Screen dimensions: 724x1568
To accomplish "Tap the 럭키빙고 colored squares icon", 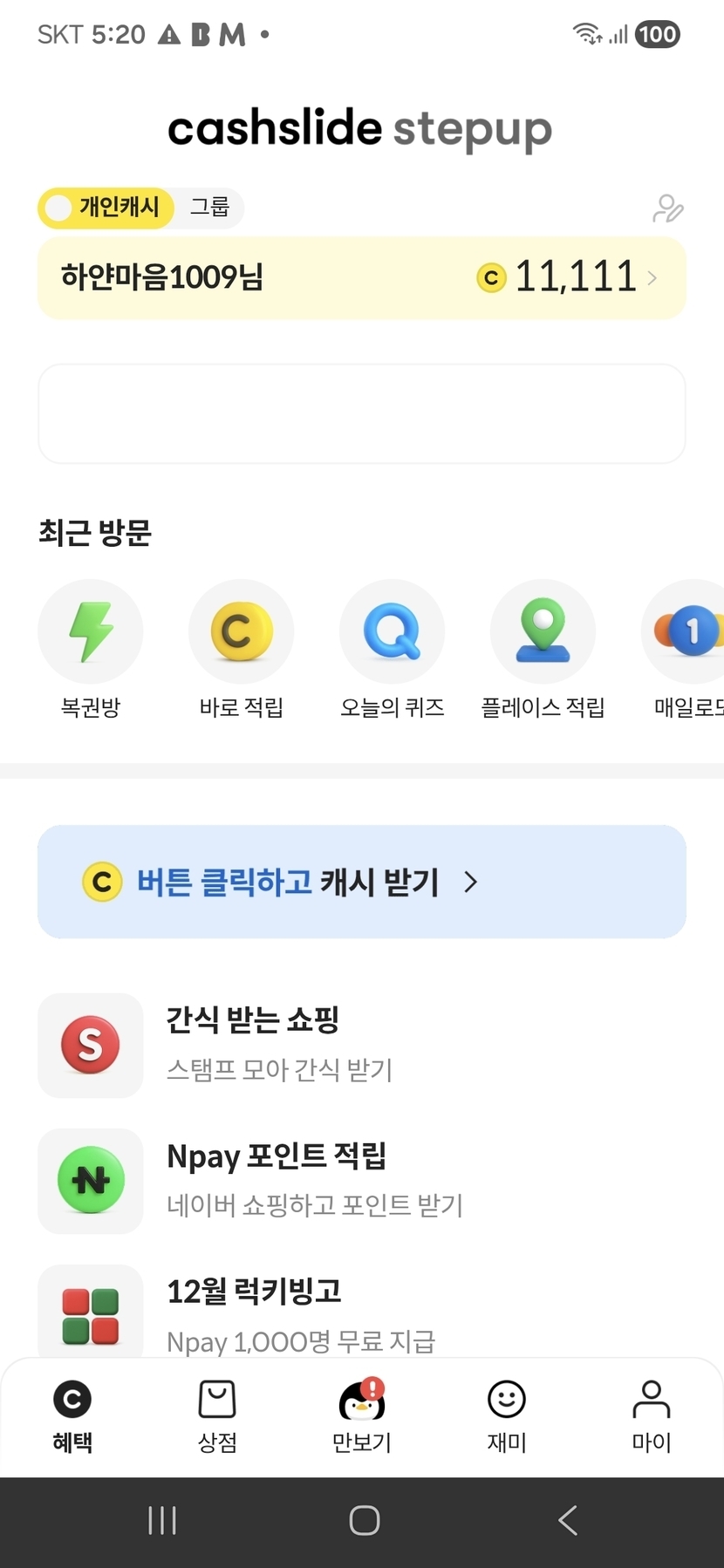I will [x=91, y=1315].
